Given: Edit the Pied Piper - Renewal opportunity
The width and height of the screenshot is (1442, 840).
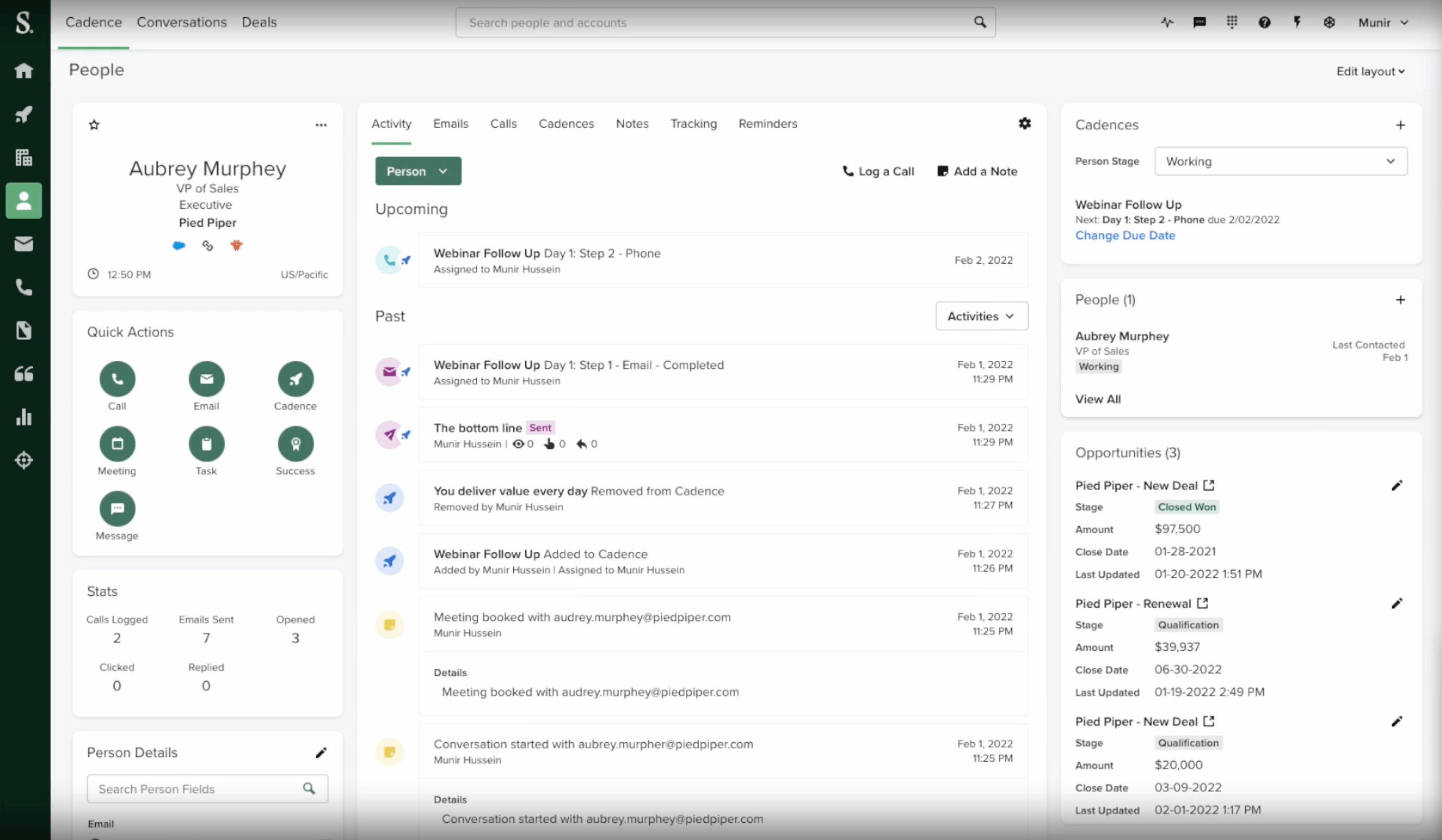Looking at the screenshot, I should (x=1396, y=603).
